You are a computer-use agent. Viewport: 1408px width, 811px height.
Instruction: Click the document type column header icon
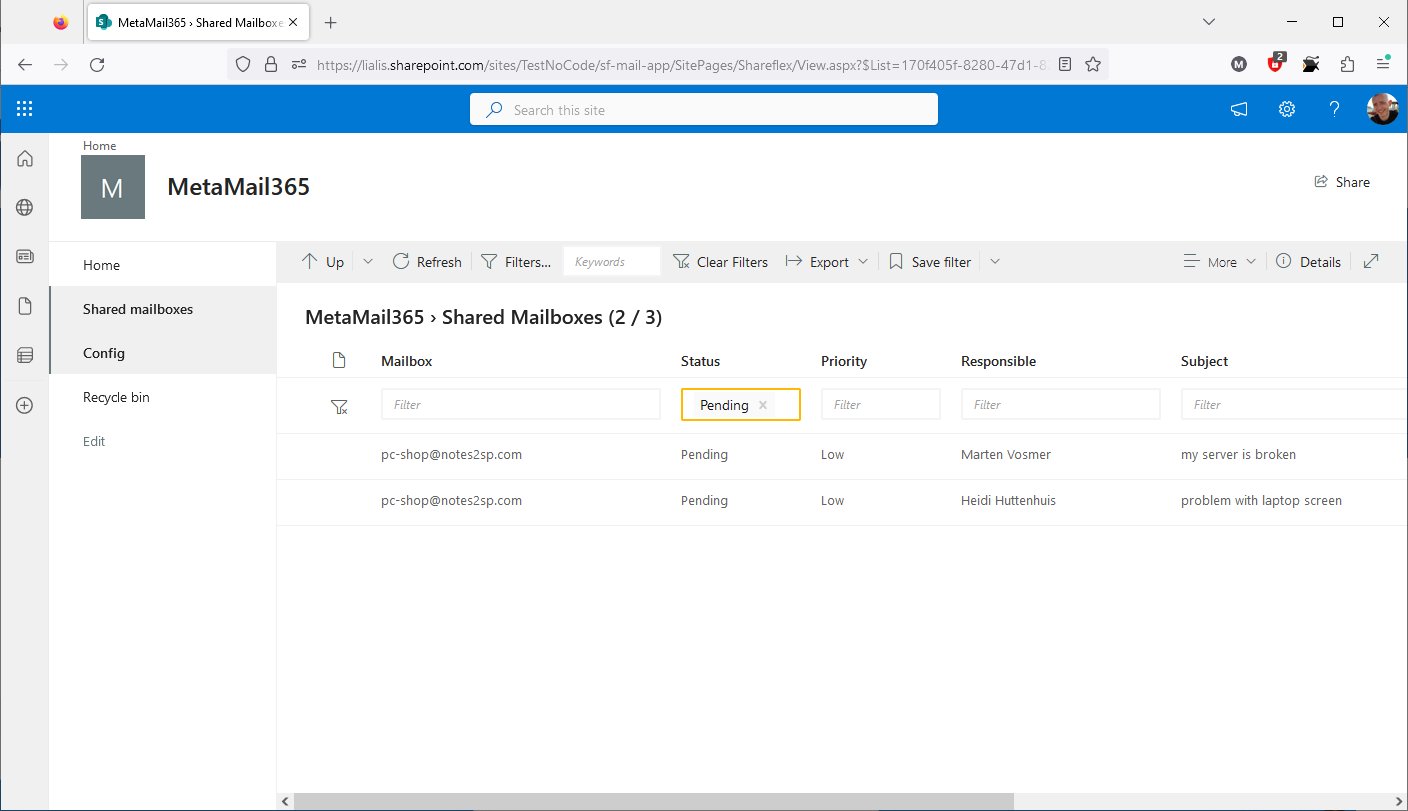(339, 361)
